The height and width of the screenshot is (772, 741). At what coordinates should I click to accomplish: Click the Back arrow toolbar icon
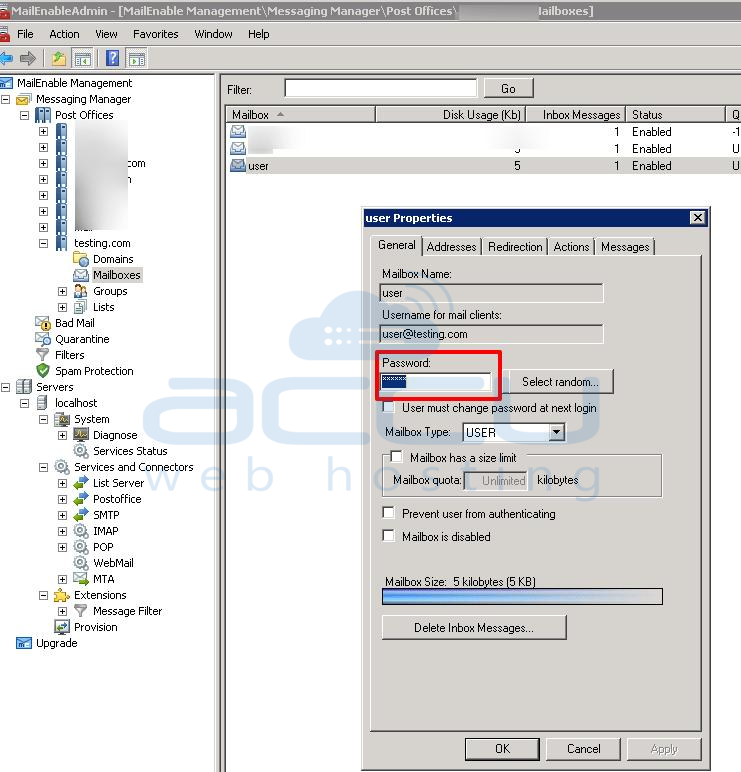[7, 59]
